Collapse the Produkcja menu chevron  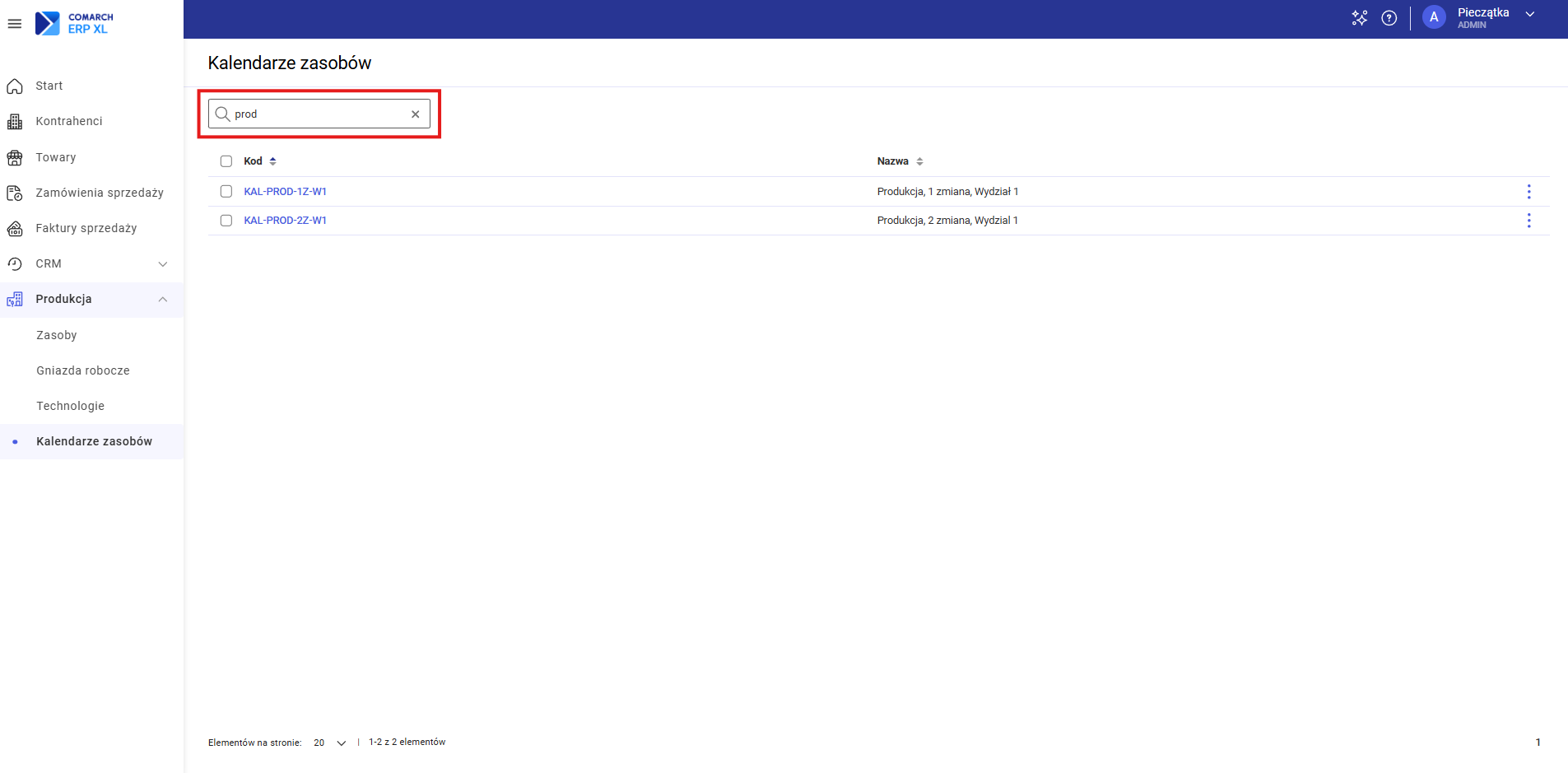[163, 300]
